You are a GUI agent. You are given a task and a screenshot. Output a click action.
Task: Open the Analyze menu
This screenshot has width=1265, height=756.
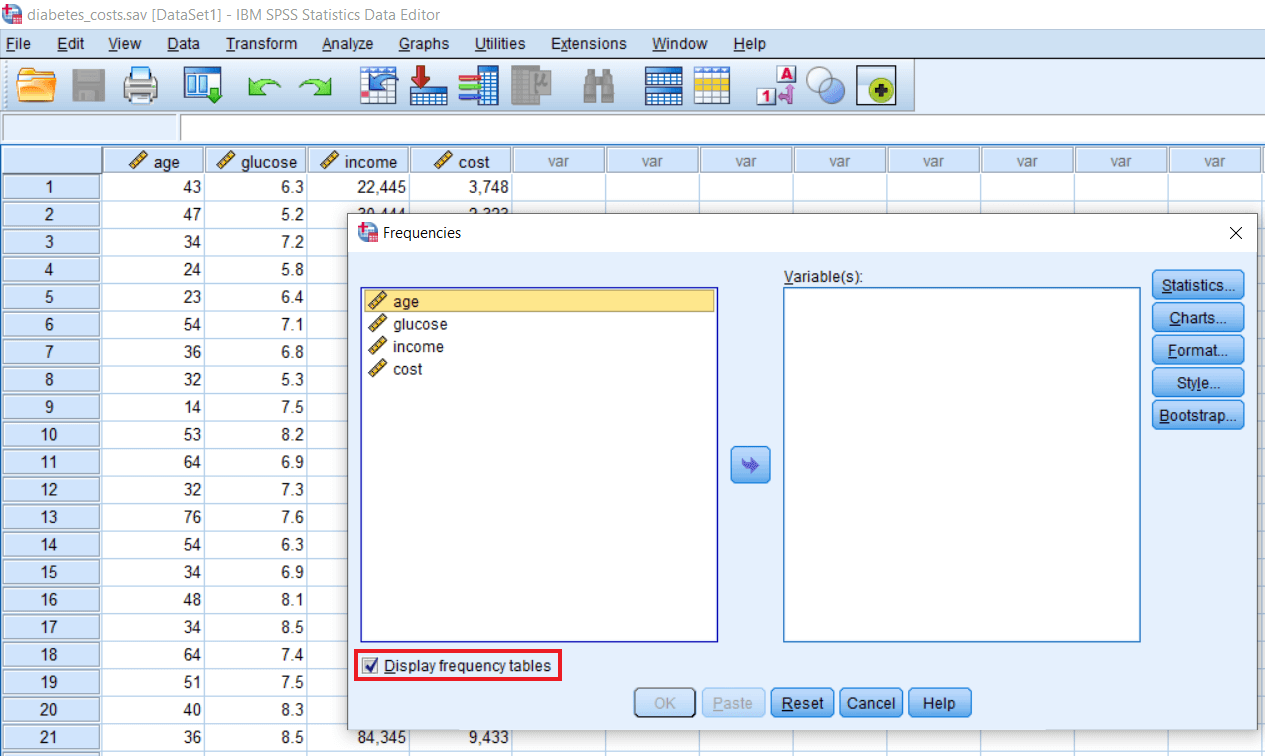pos(347,44)
